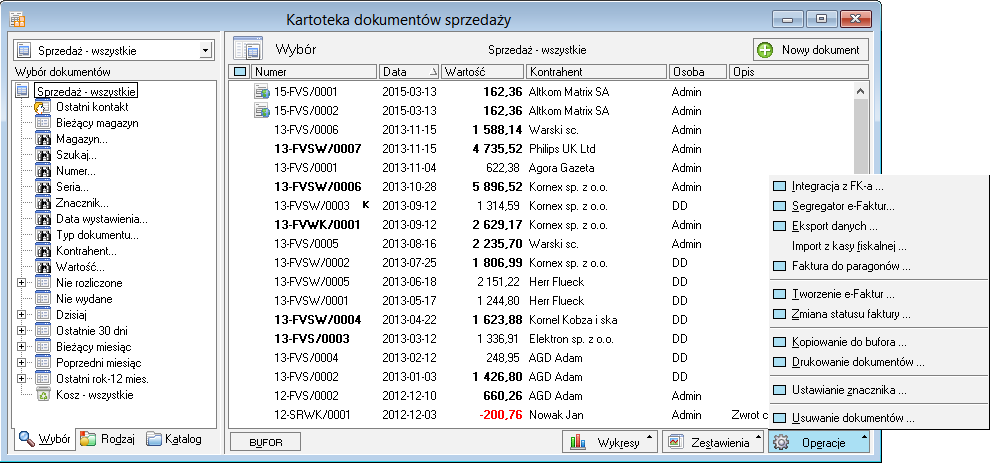
Task: Click the report icon on Zestawienia
Action: pos(676,442)
